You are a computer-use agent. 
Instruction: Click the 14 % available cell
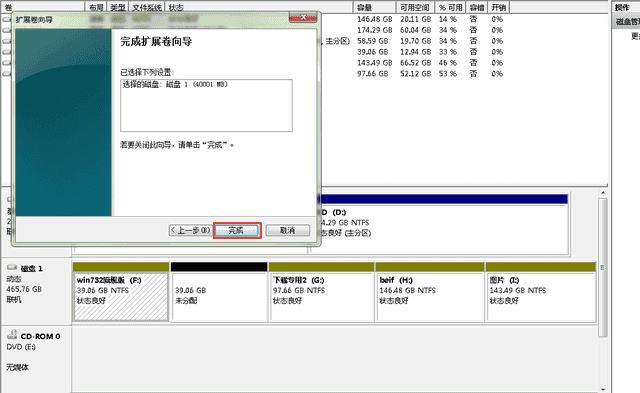tap(448, 19)
